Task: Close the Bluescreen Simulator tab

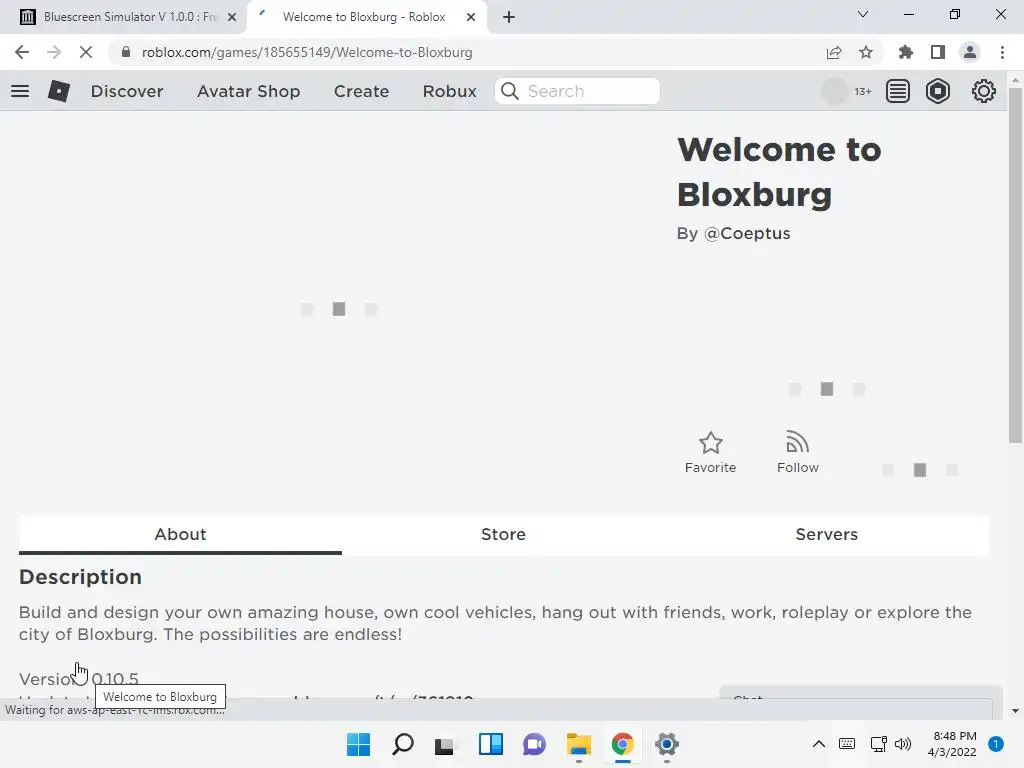Action: (x=232, y=17)
